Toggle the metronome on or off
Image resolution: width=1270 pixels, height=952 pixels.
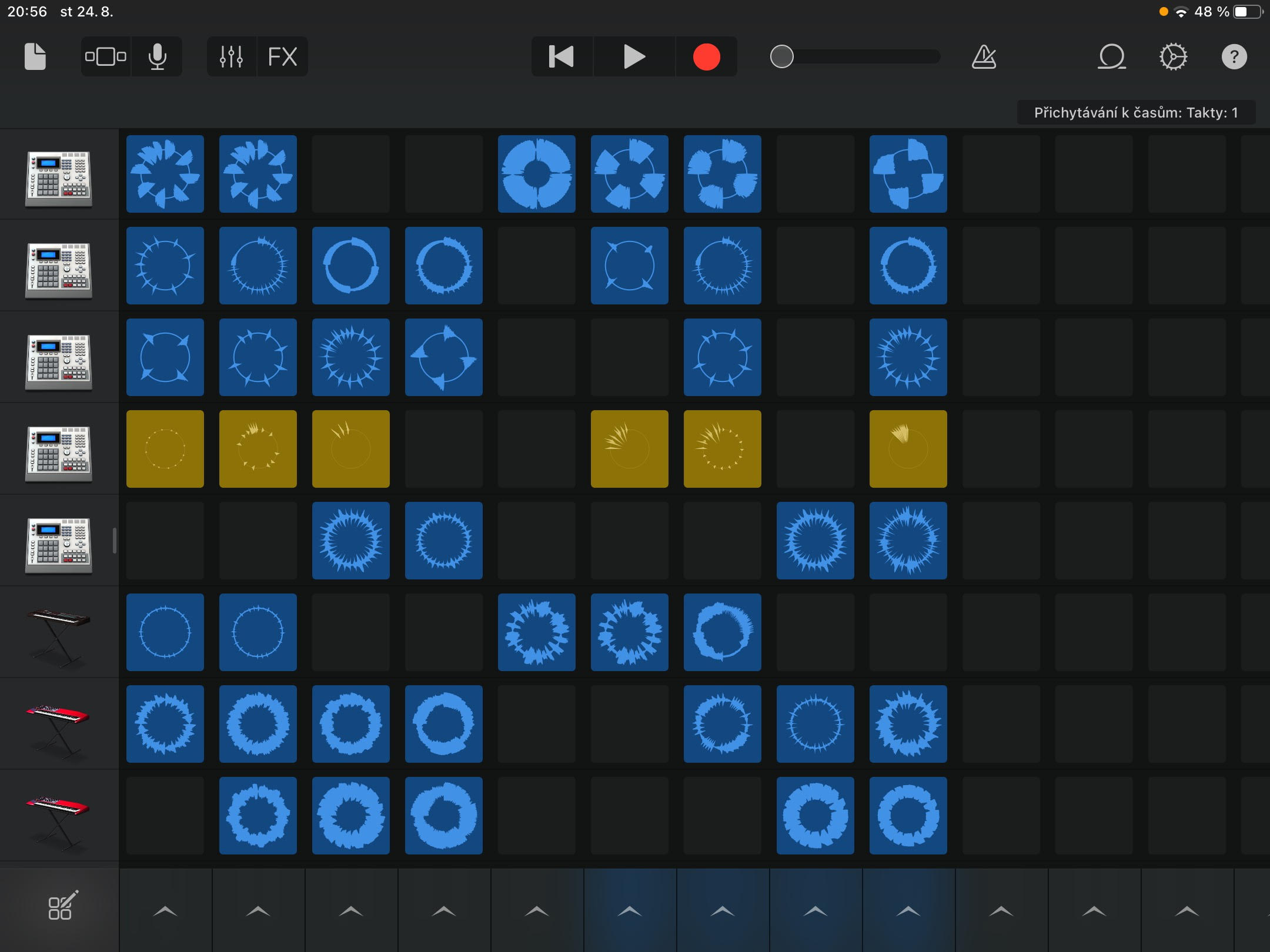click(x=984, y=57)
